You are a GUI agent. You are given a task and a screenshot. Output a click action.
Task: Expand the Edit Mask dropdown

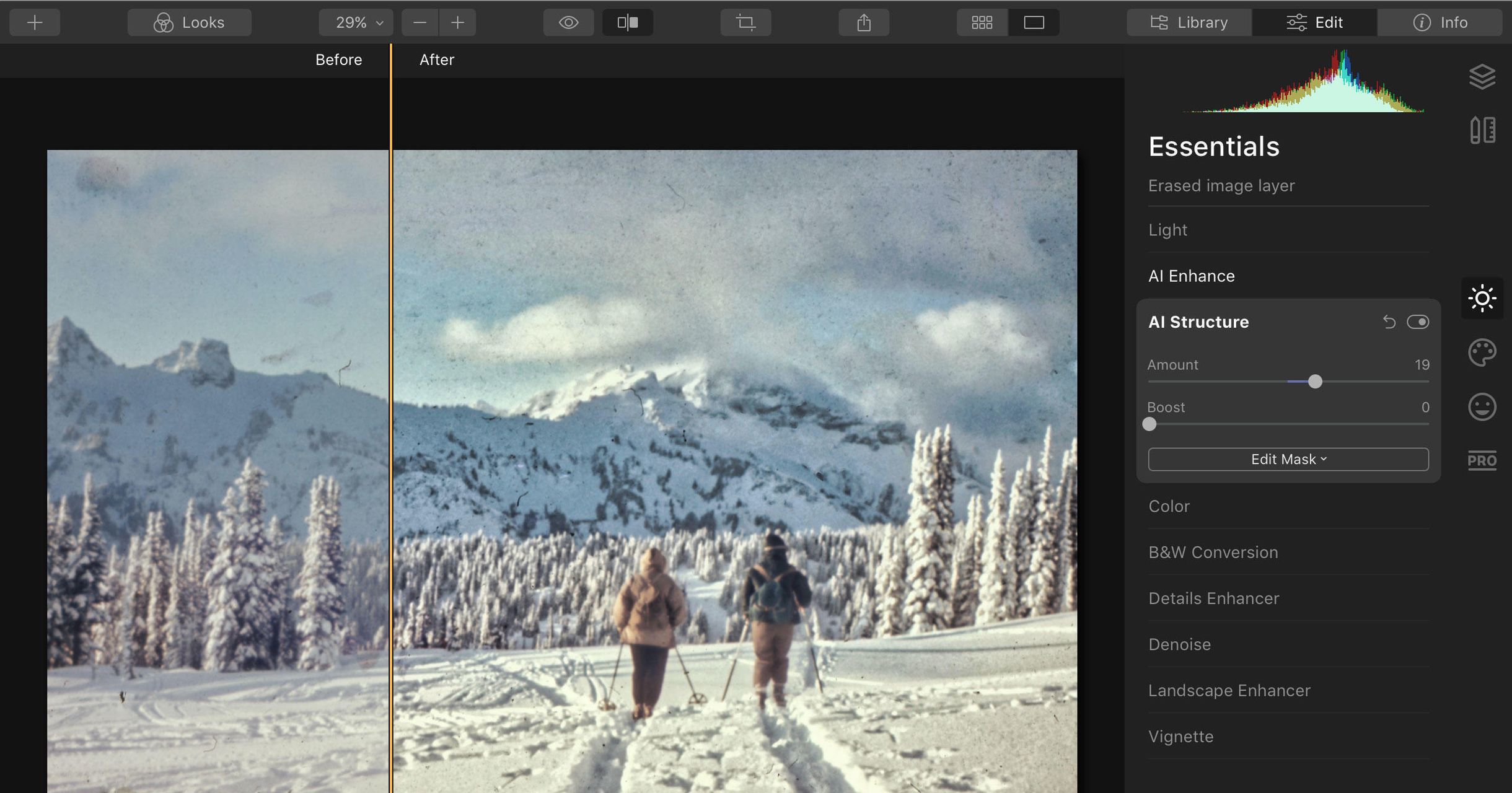(x=1287, y=459)
